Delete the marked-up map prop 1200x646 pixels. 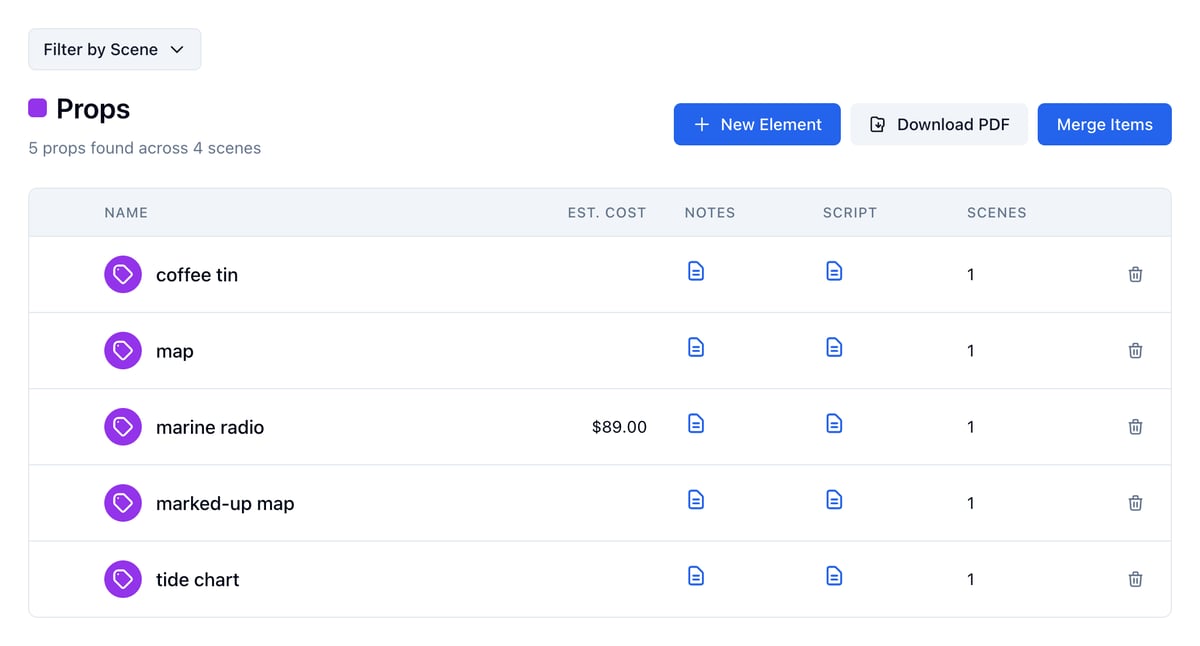1135,503
